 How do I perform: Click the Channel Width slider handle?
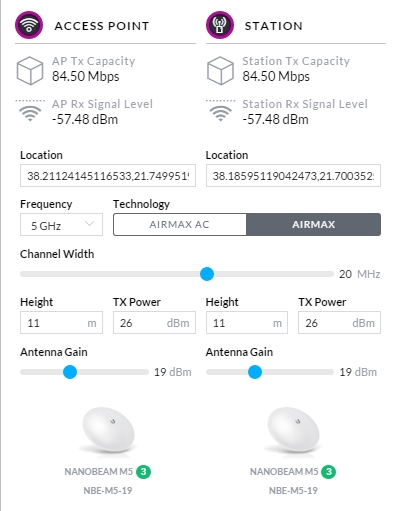point(207,274)
